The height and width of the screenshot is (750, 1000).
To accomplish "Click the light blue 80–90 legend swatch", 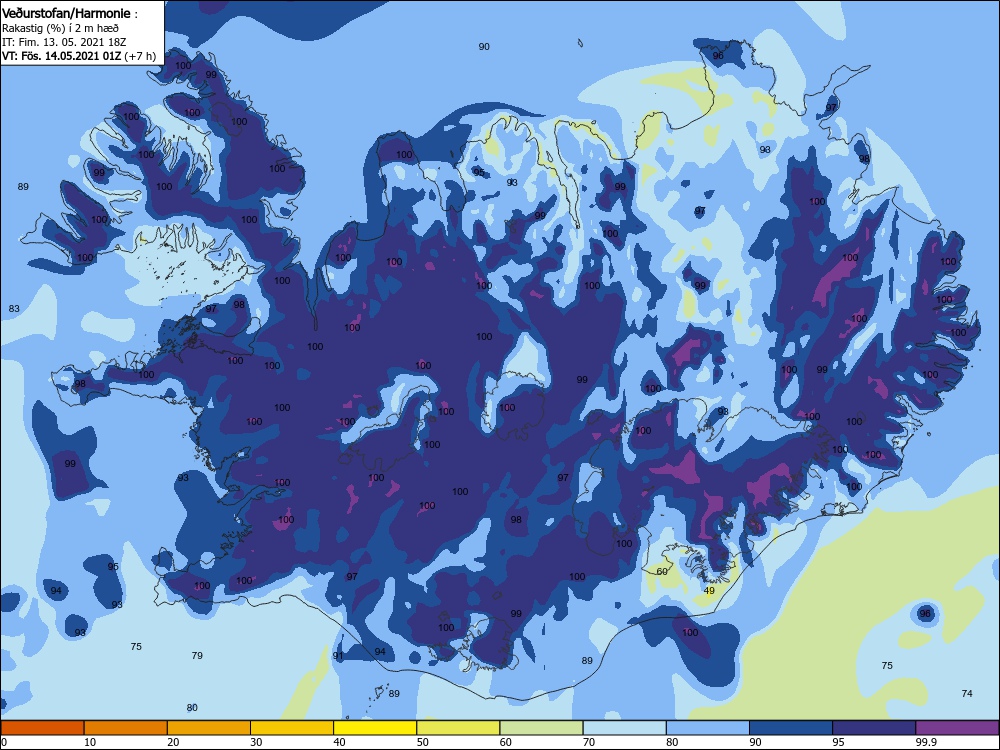I will 708,728.
